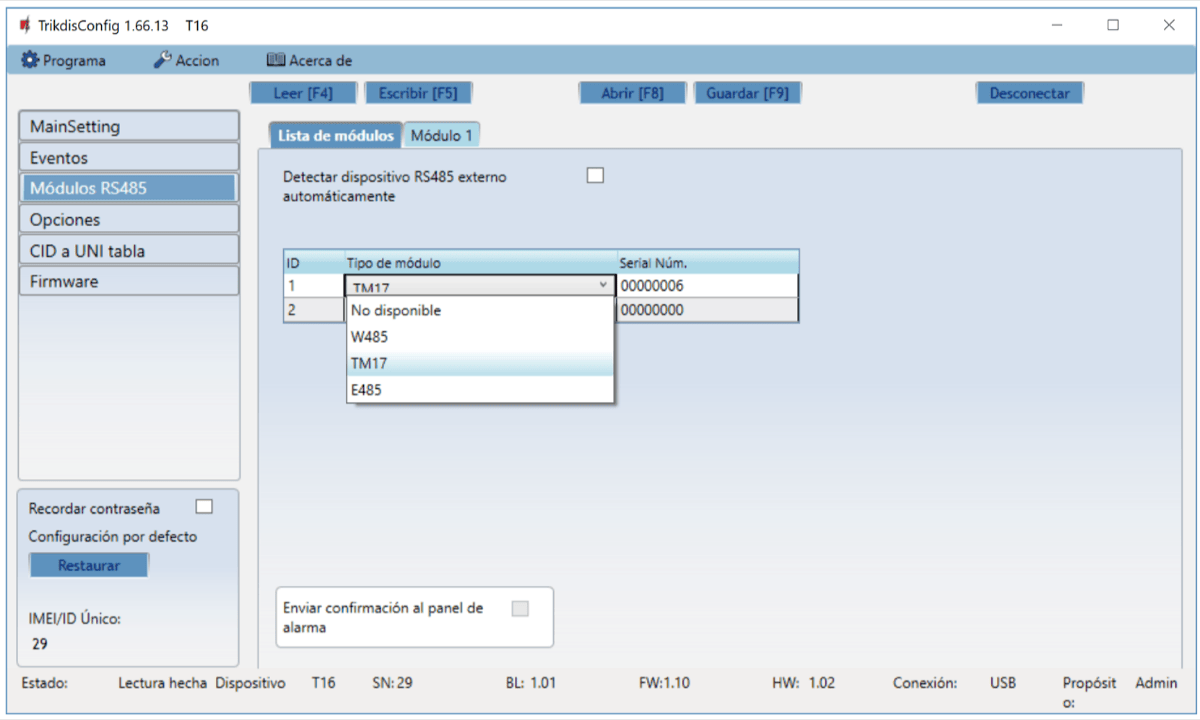This screenshot has width=1200, height=720.
Task: Click serial number field 00000006
Action: point(706,286)
